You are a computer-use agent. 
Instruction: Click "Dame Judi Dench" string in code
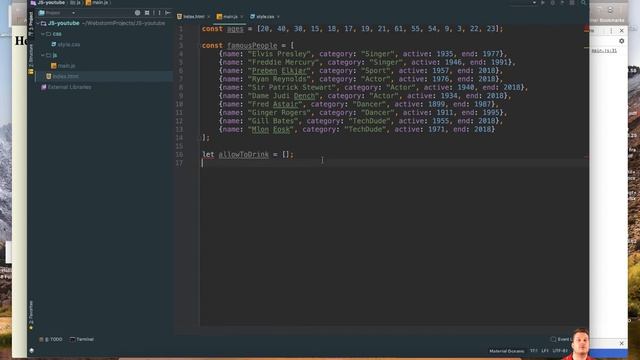(283, 96)
